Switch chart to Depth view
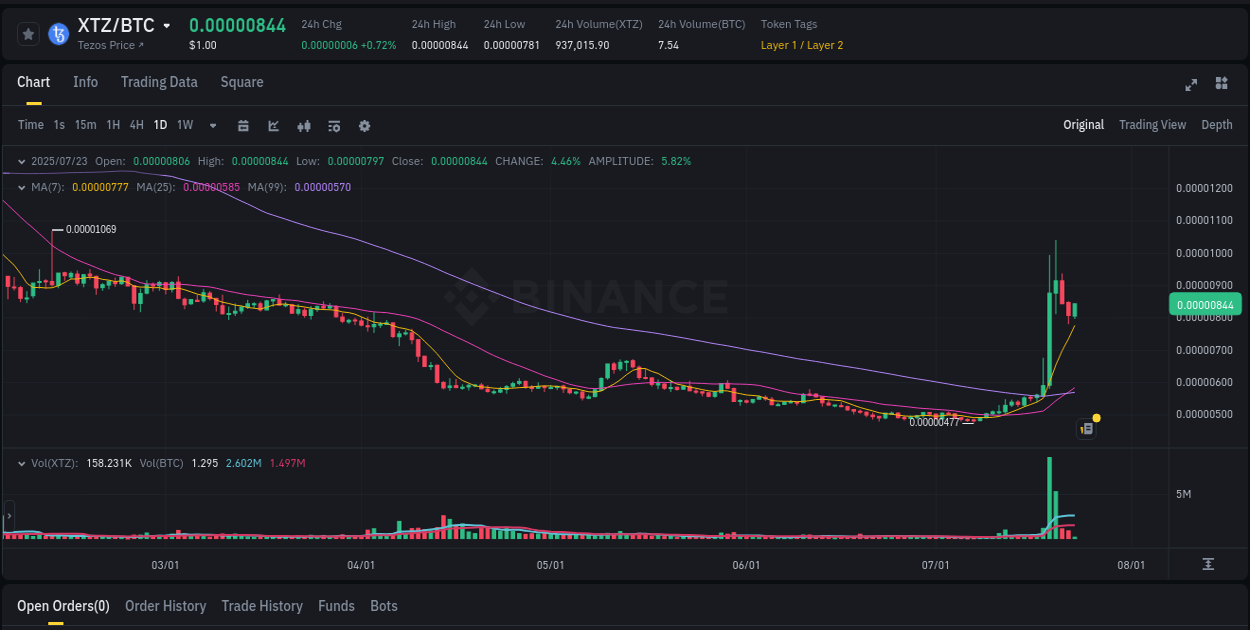The height and width of the screenshot is (630, 1250). (x=1216, y=124)
